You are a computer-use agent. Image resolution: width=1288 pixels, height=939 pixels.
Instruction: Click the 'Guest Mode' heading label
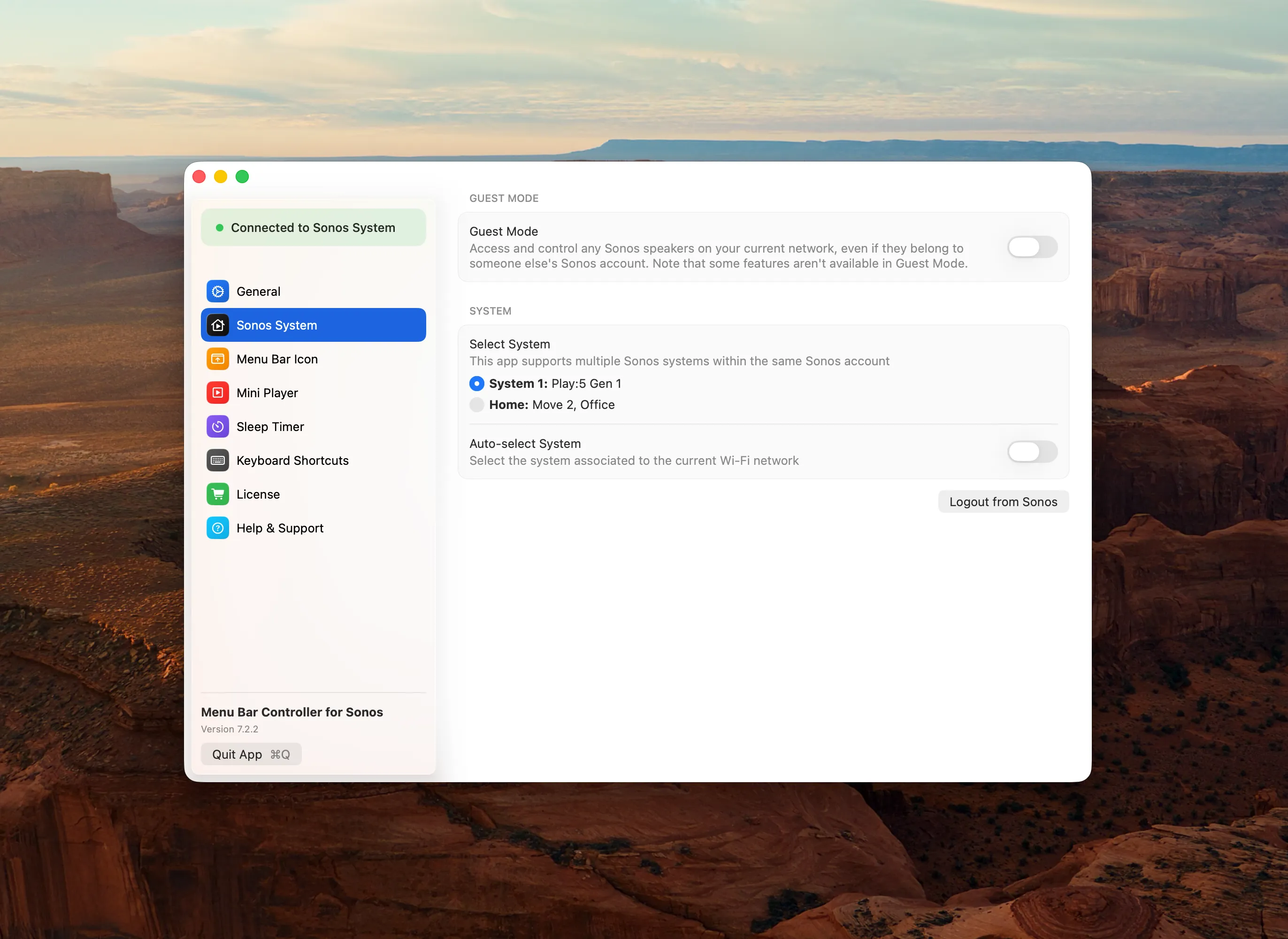(503, 232)
